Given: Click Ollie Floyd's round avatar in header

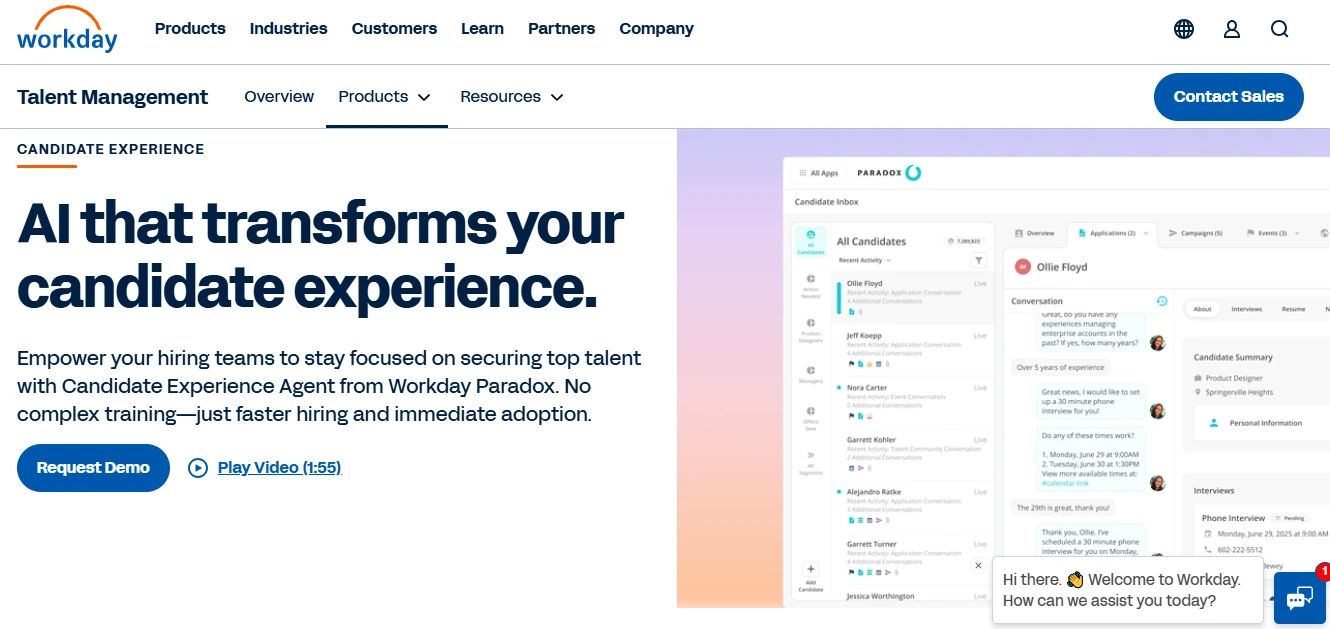Looking at the screenshot, I should pyautogui.click(x=1023, y=267).
